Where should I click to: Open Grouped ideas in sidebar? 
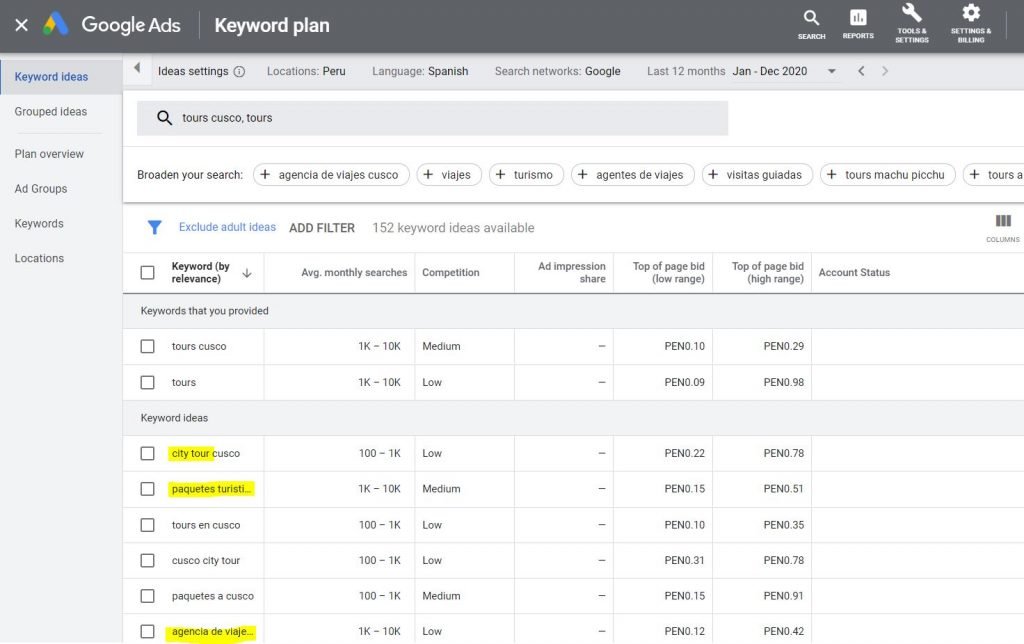pyautogui.click(x=51, y=112)
